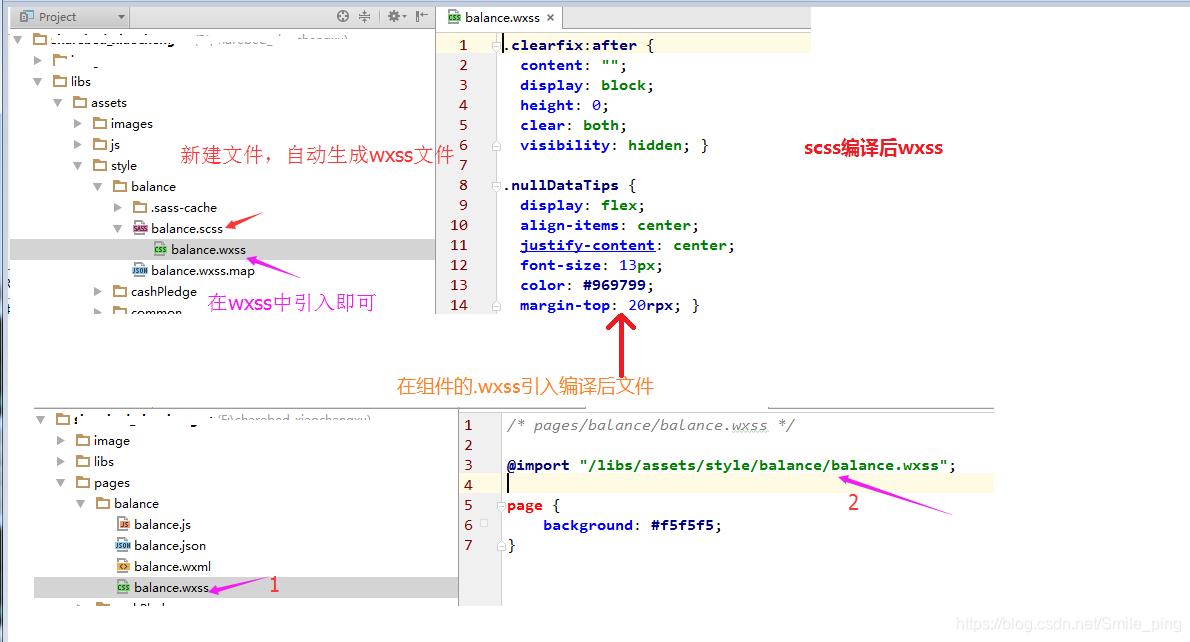Expand the js folder
1190x642 pixels.
click(77, 144)
